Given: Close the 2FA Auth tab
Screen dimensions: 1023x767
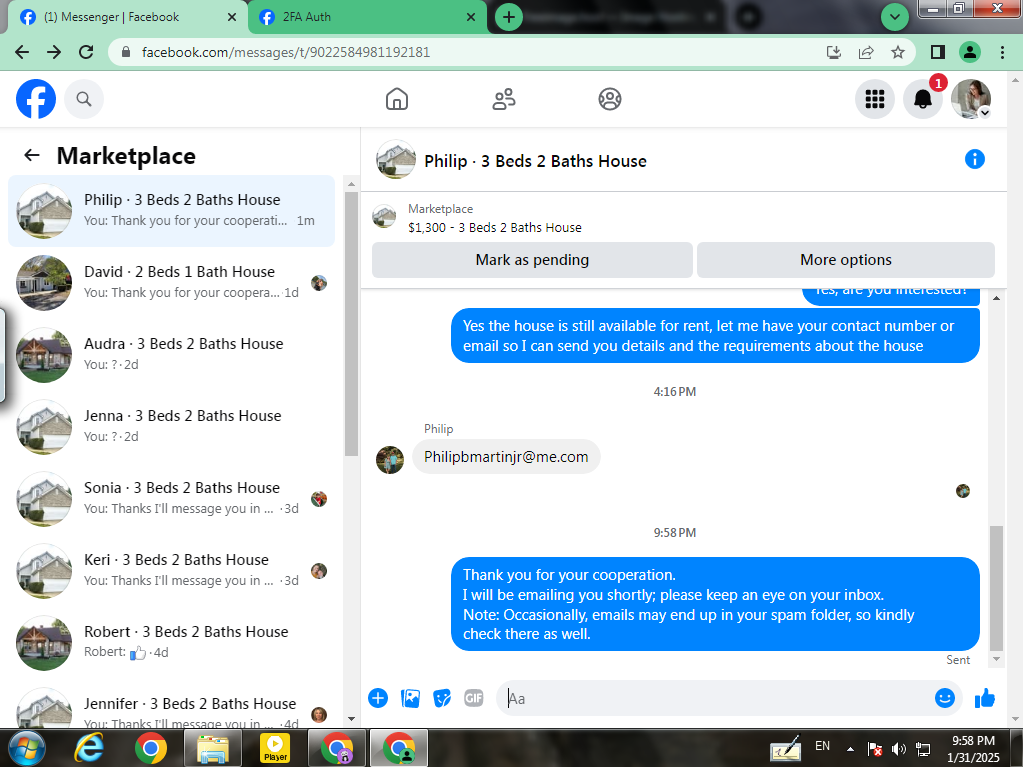Looking at the screenshot, I should tap(471, 17).
